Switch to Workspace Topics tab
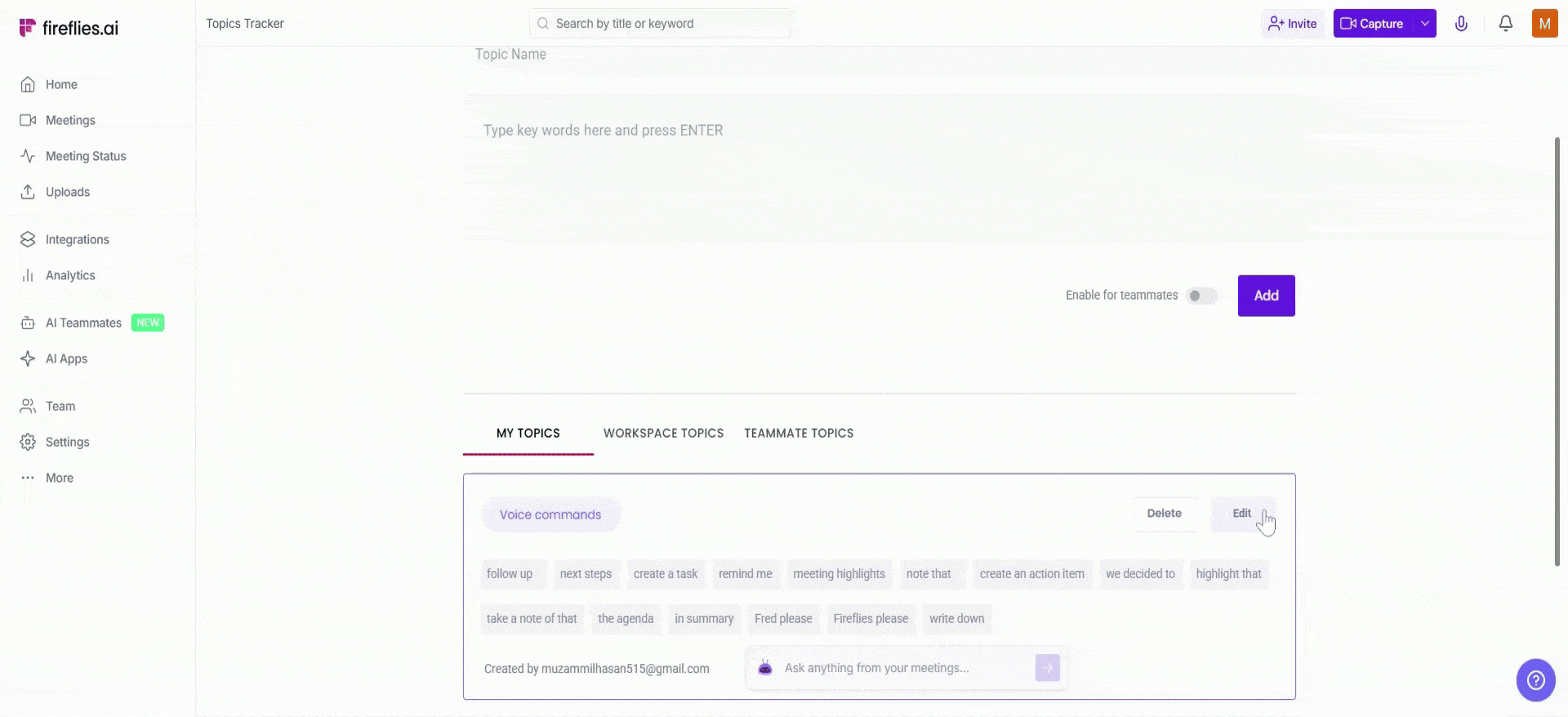 point(663,433)
